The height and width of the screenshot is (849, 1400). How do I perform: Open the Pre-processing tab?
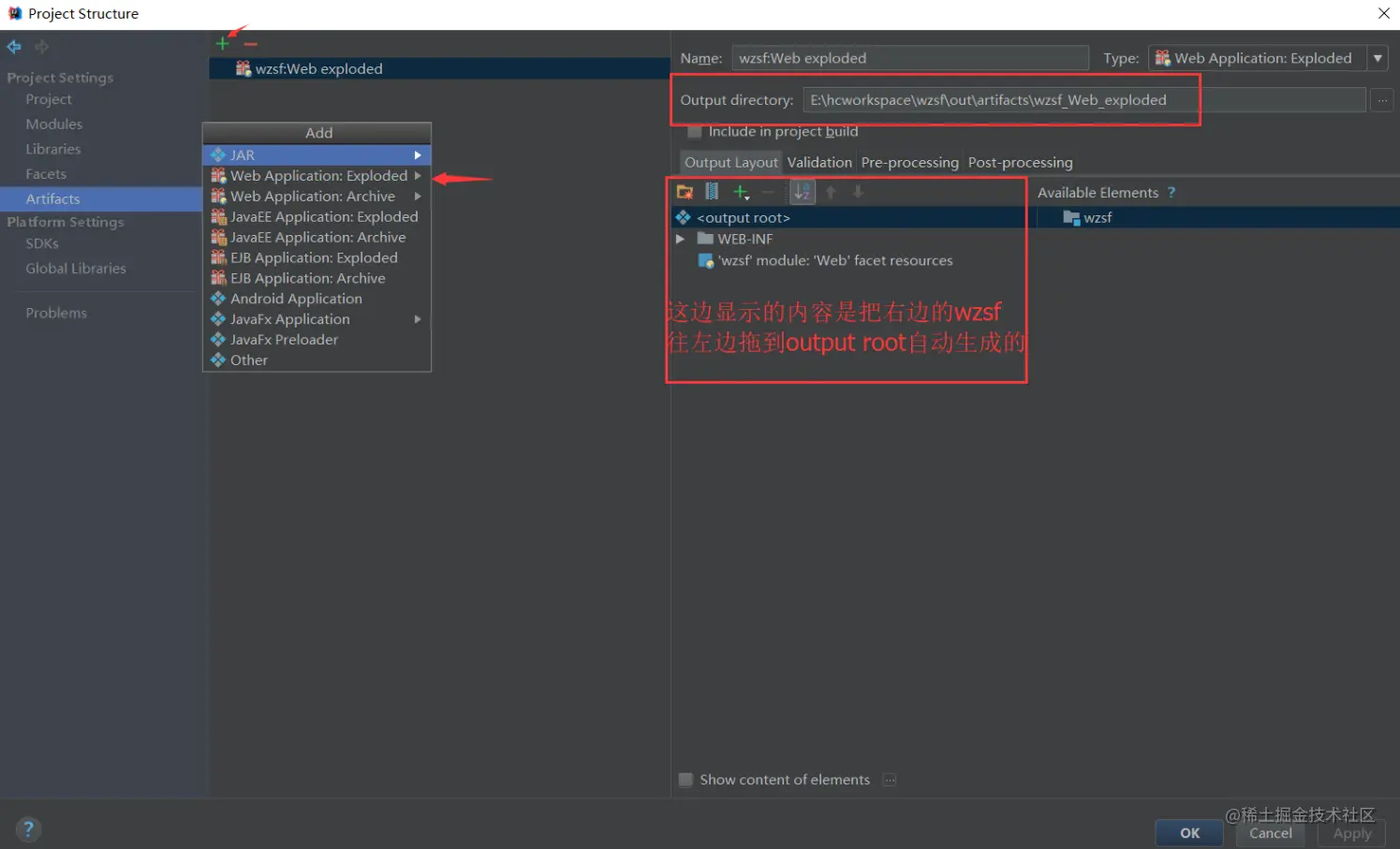[x=910, y=162]
